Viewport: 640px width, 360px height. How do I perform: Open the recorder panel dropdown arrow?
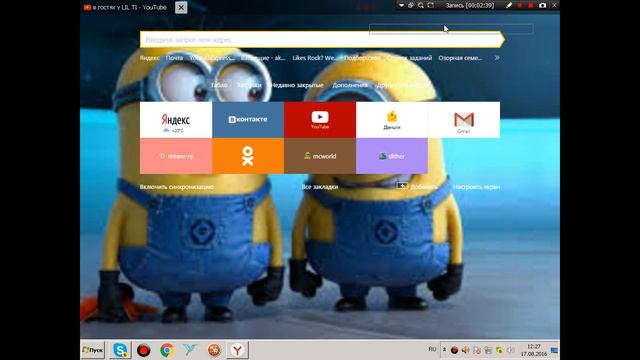pyautogui.click(x=401, y=5)
